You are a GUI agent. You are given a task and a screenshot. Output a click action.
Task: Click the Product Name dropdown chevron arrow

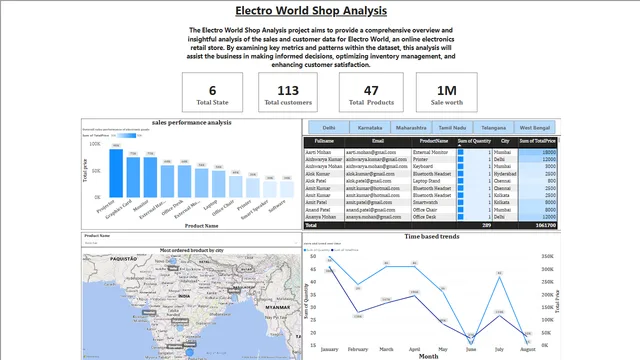296,243
